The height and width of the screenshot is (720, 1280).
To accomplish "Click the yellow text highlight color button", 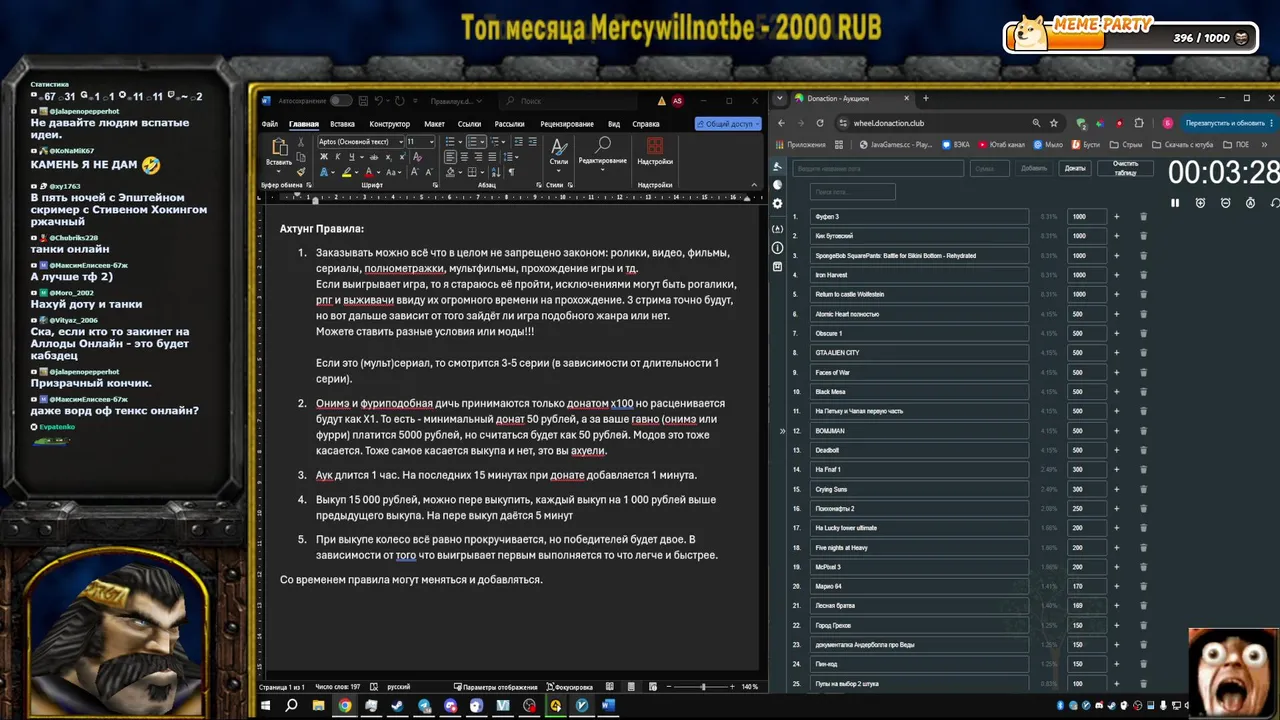I will (x=347, y=172).
